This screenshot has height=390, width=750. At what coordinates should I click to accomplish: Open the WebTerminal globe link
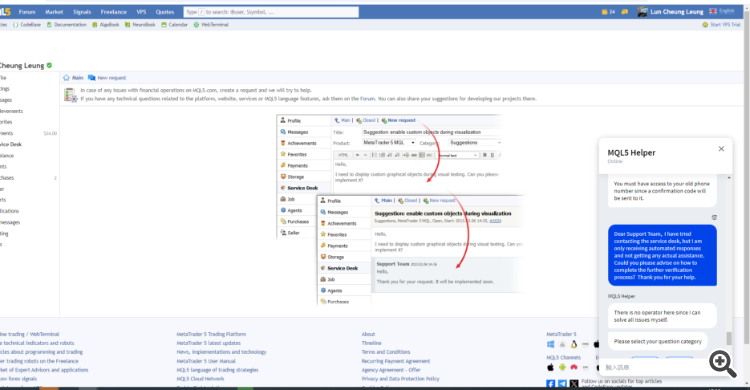pyautogui.click(x=211, y=24)
